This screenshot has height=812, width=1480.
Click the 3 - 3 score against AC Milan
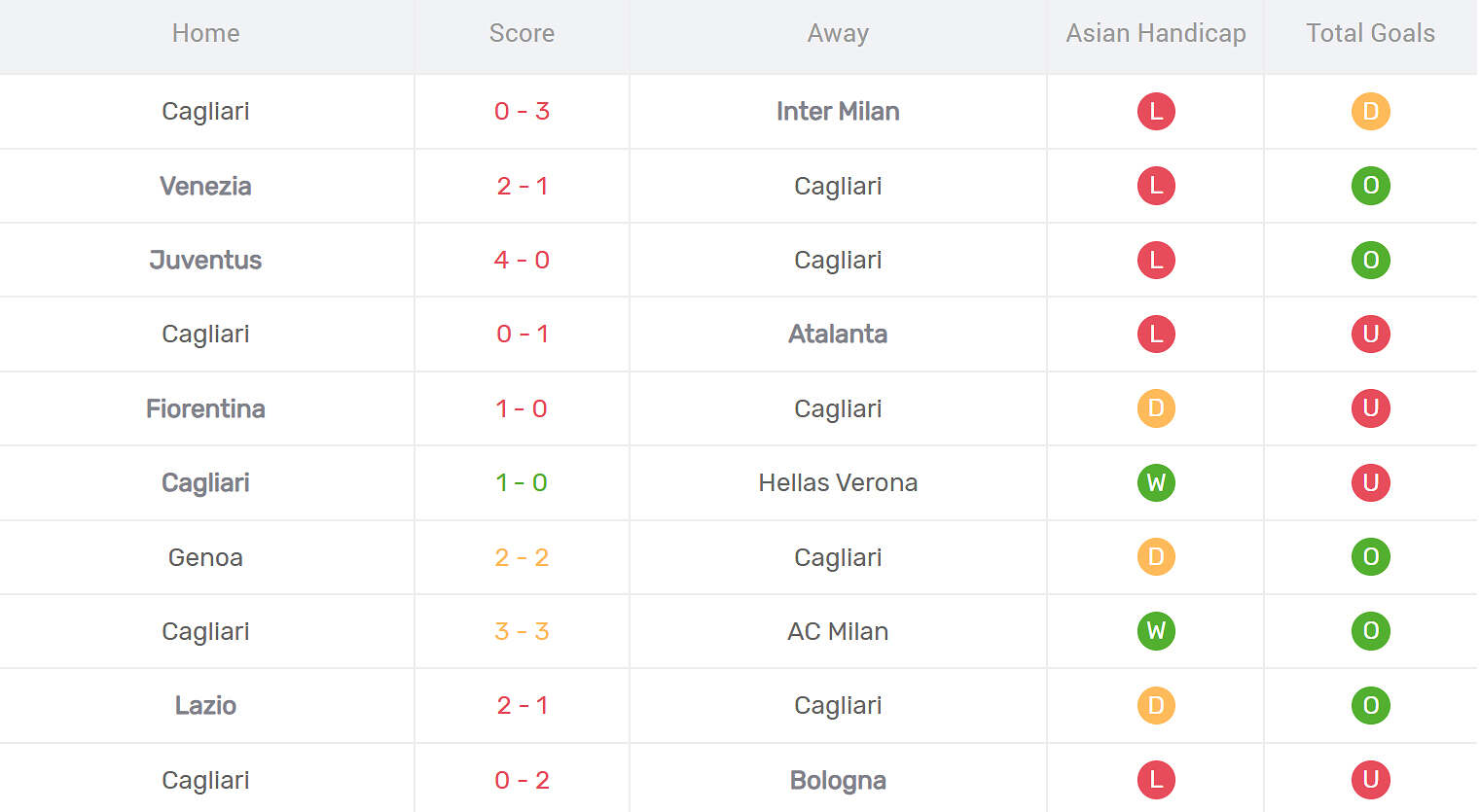(x=522, y=631)
